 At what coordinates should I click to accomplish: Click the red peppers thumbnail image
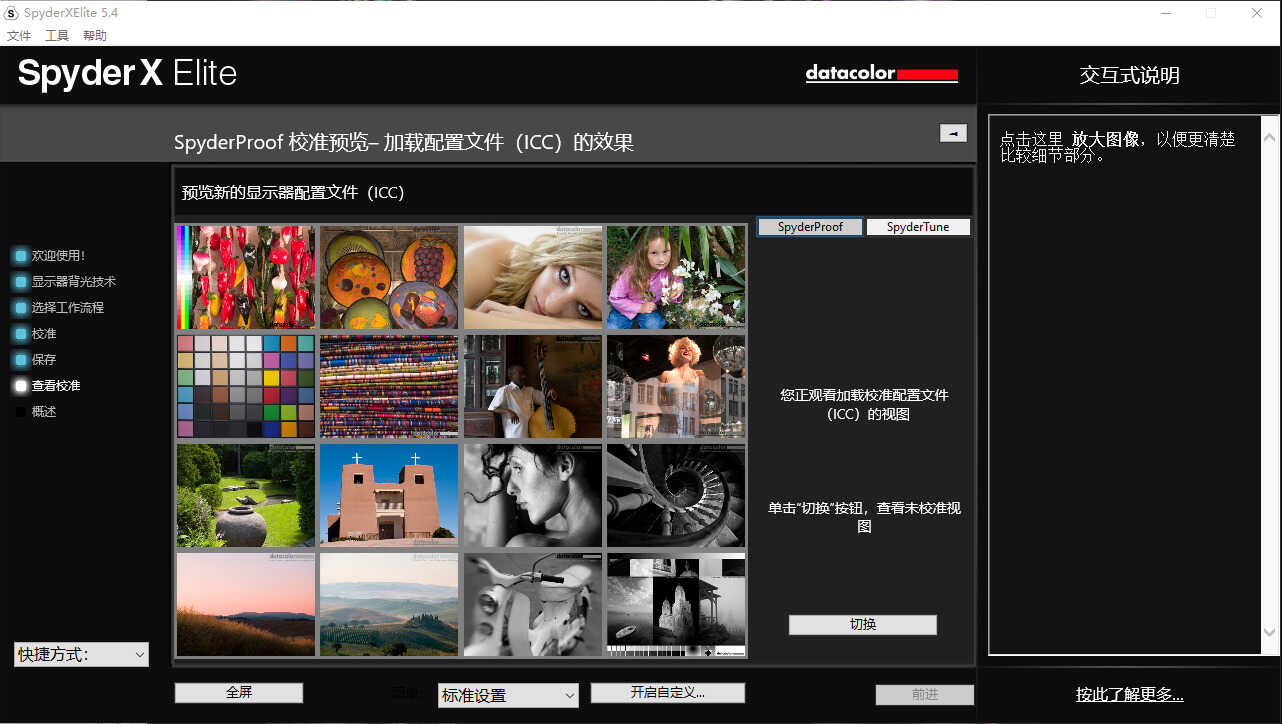246,277
